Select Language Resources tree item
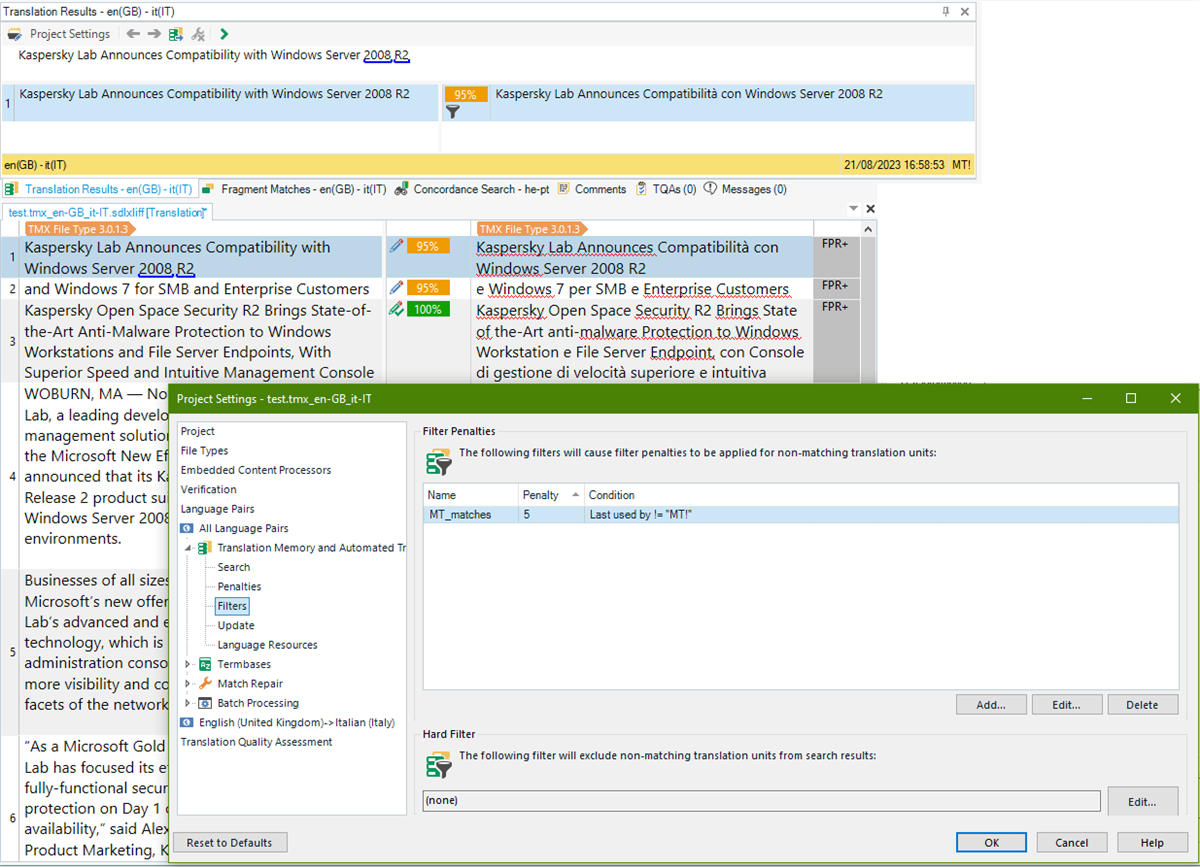Viewport: 1200px width, 867px height. pyautogui.click(x=267, y=645)
